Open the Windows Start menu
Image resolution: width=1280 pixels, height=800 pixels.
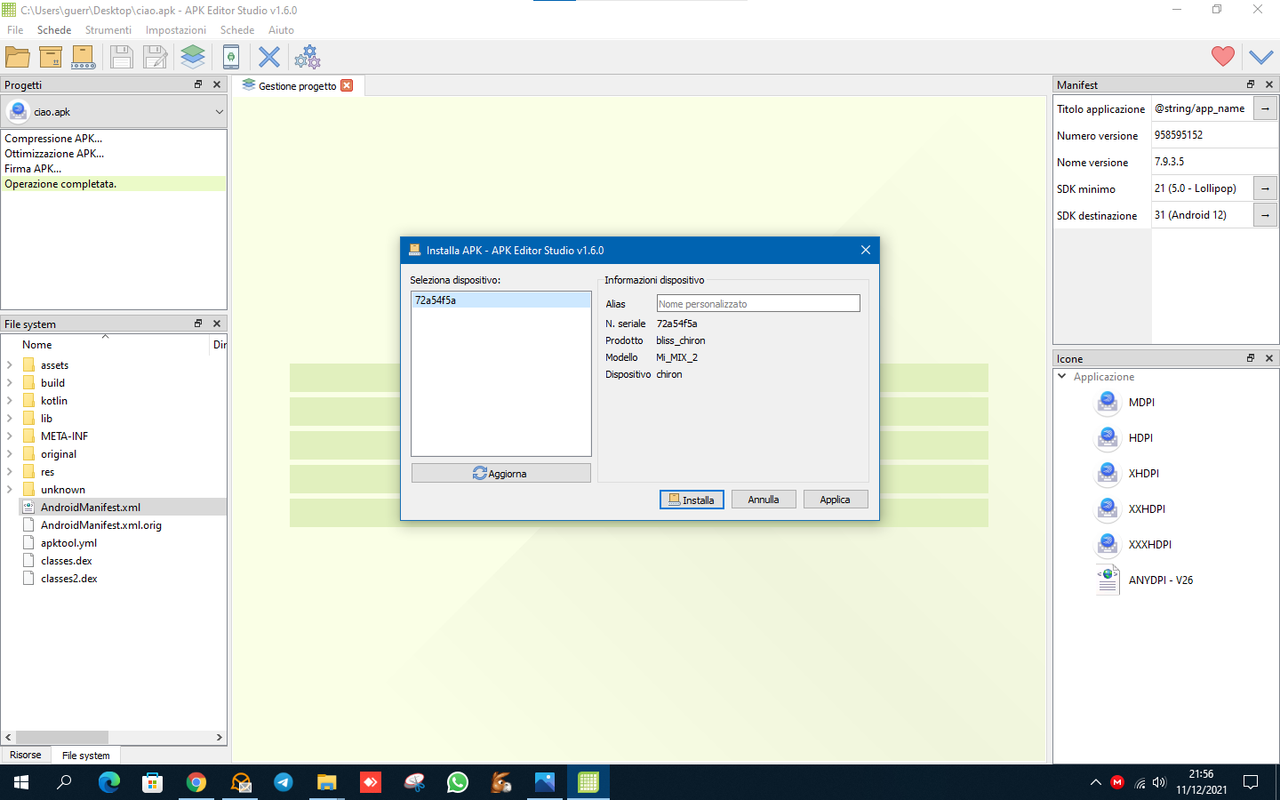pos(21,782)
